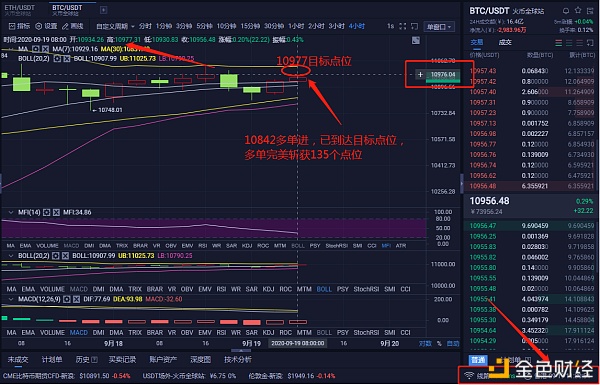The width and height of the screenshot is (600, 385).
Task: Click the plus crosshair marker on price axis
Action: click(x=420, y=74)
